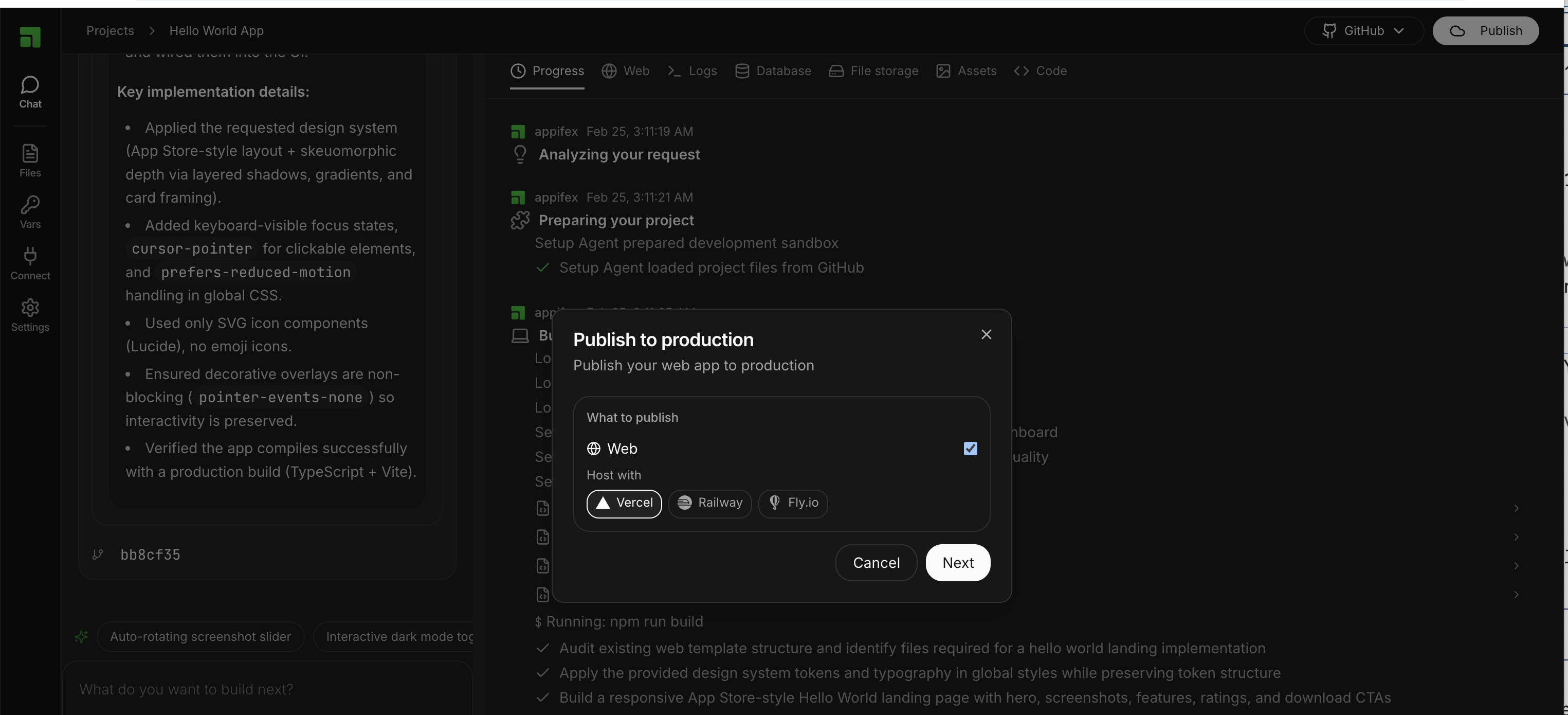Open the Vars key icon panel

[x=30, y=212]
